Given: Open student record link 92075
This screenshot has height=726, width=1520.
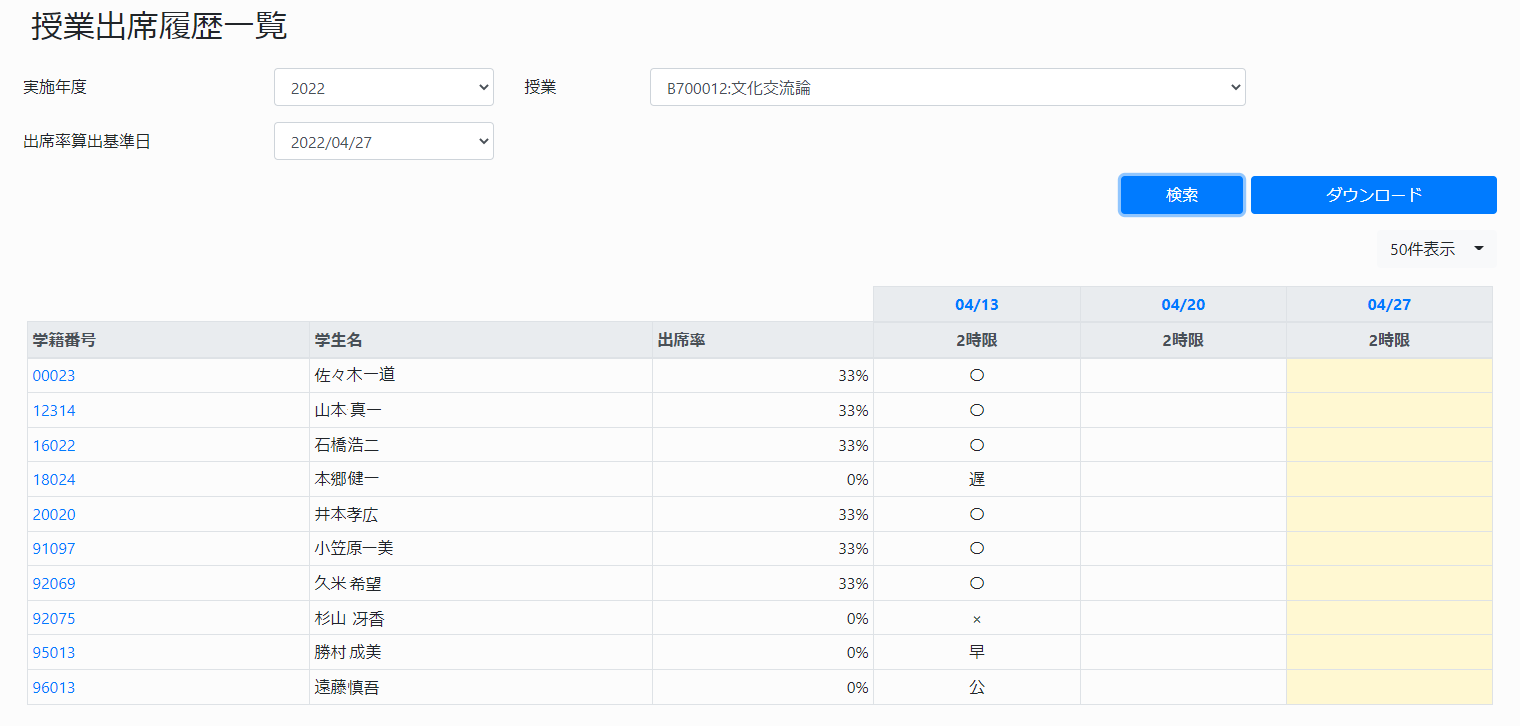Looking at the screenshot, I should 53,618.
